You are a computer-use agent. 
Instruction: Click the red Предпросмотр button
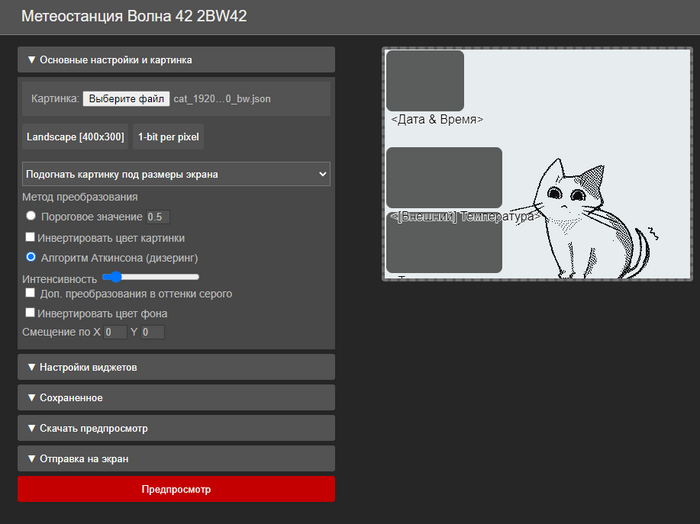click(175, 489)
